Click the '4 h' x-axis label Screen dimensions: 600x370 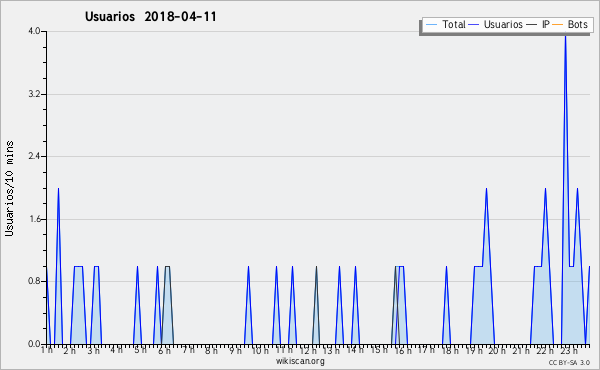116,350
